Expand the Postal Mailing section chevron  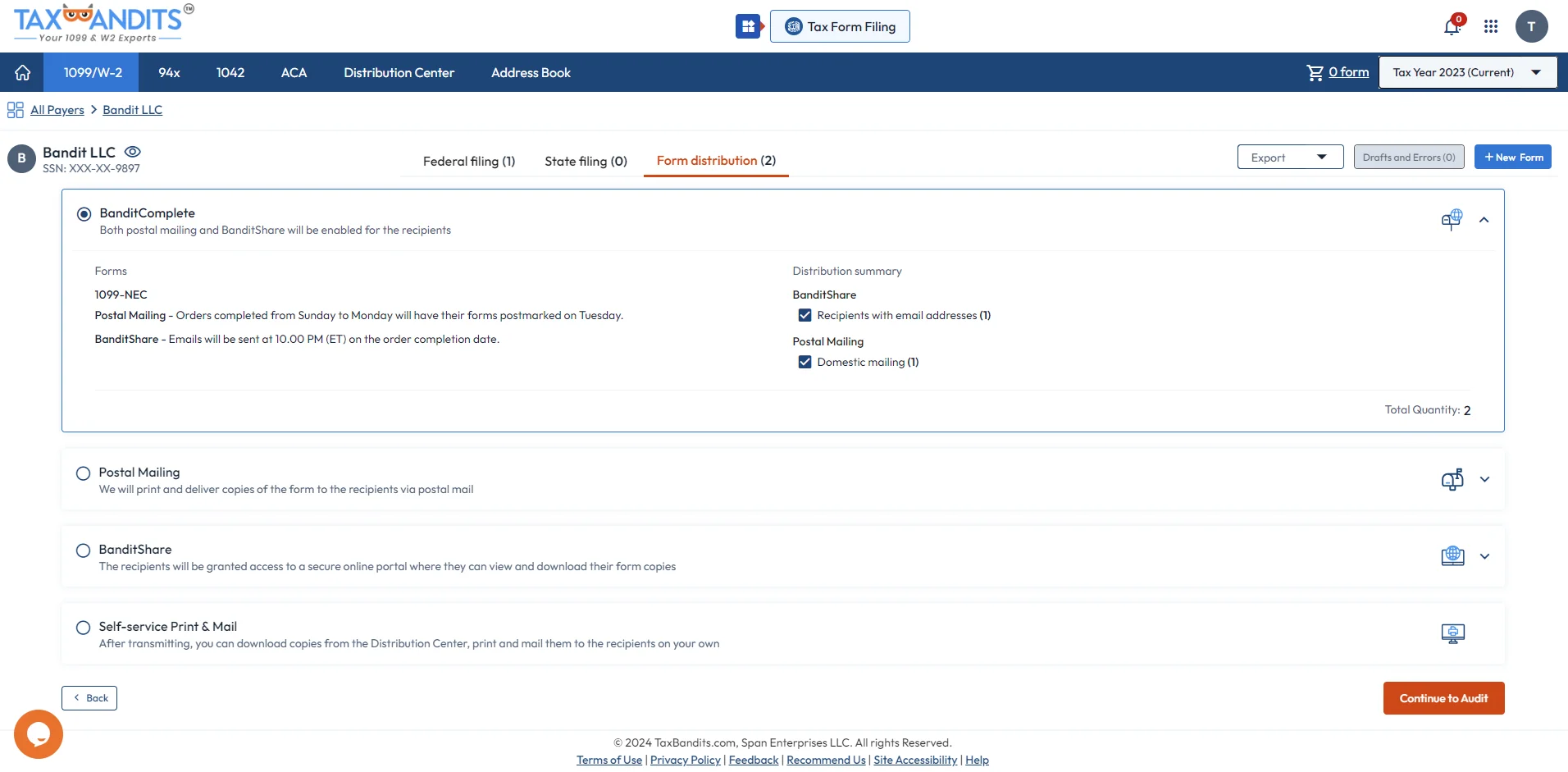click(x=1484, y=479)
